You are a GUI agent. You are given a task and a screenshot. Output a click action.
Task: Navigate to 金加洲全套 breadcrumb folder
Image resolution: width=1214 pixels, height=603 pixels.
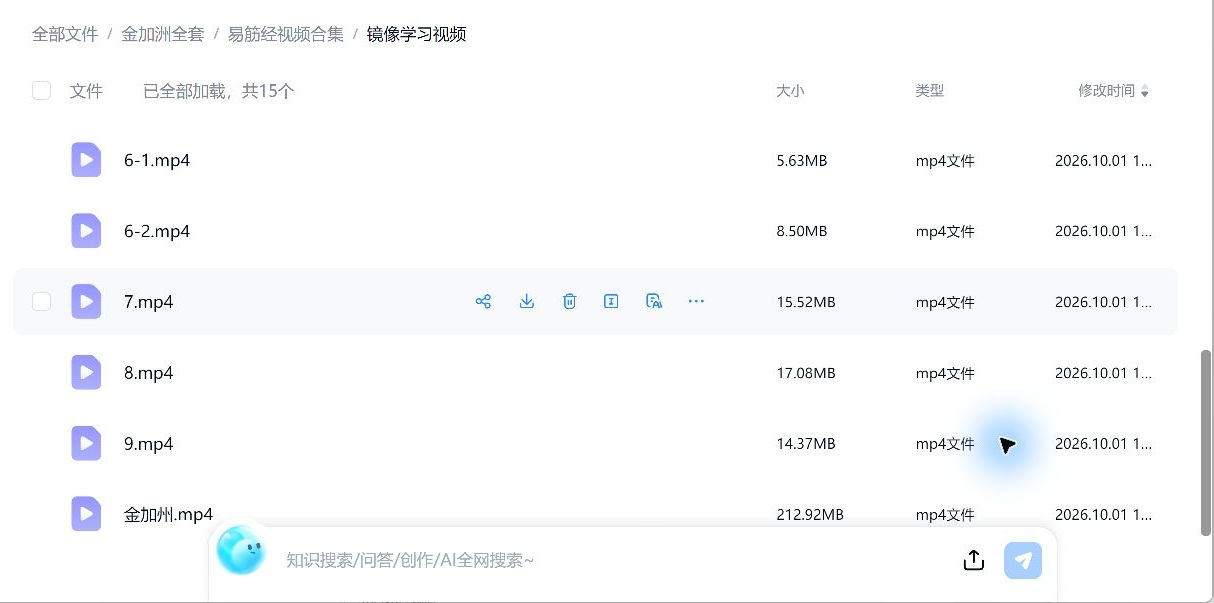coord(162,34)
